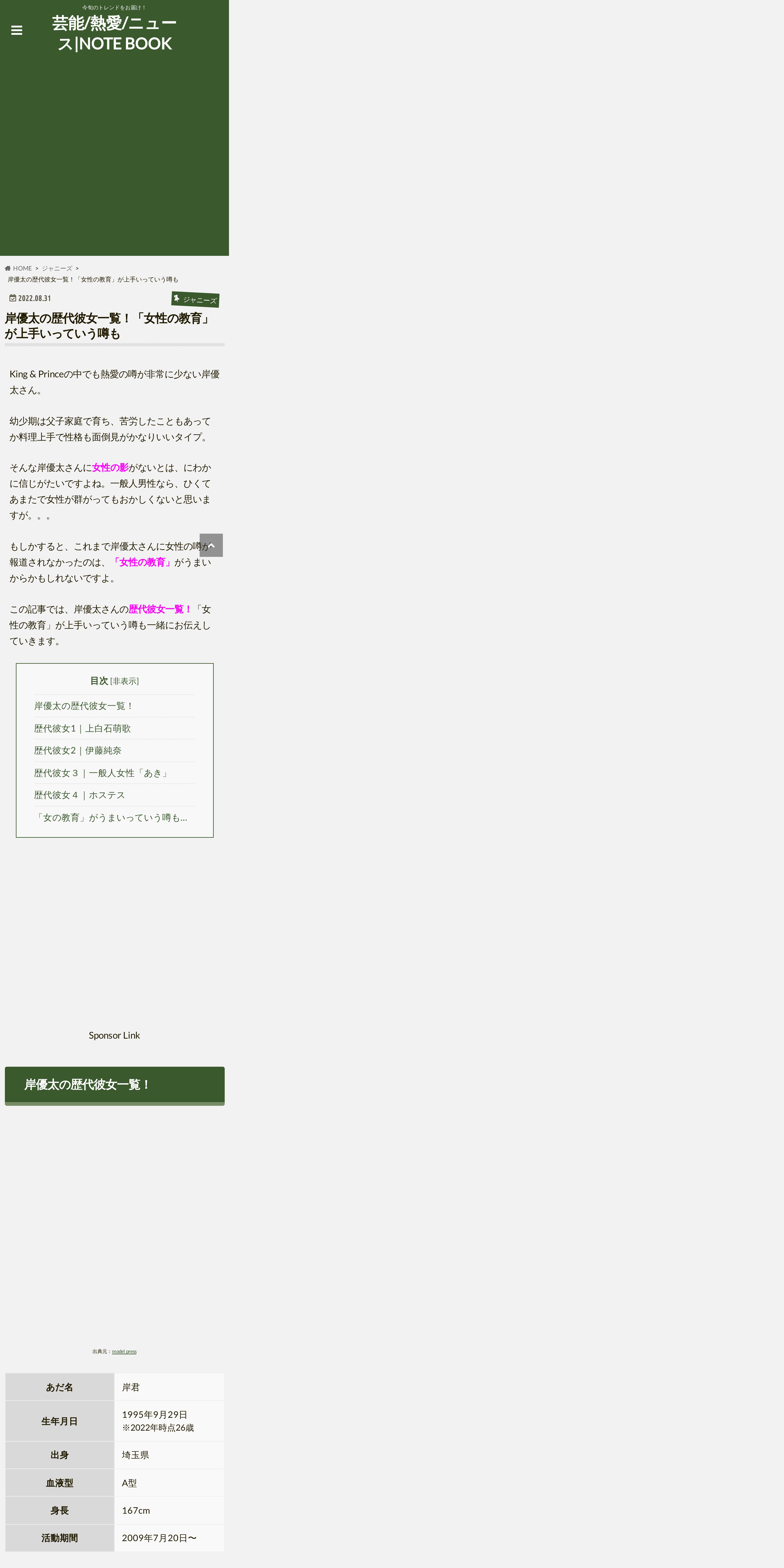Go to HOME breadcrumb link

[x=23, y=268]
